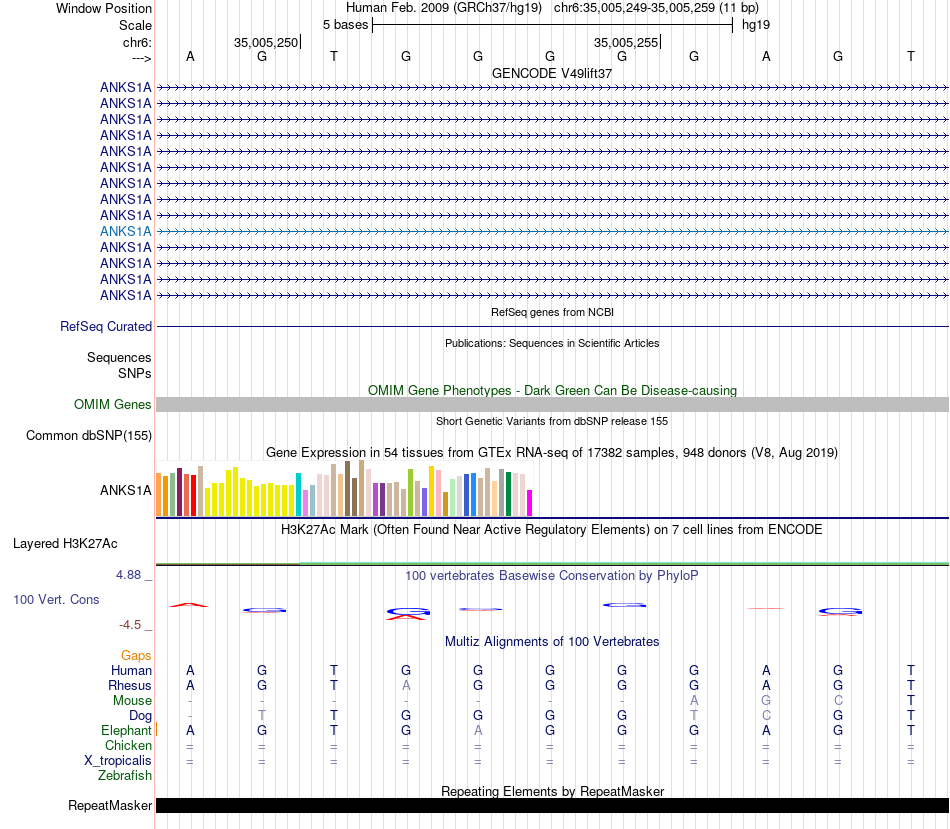Open the GENCODE V49lift37 track title
This screenshot has width=950, height=829.
click(552, 73)
